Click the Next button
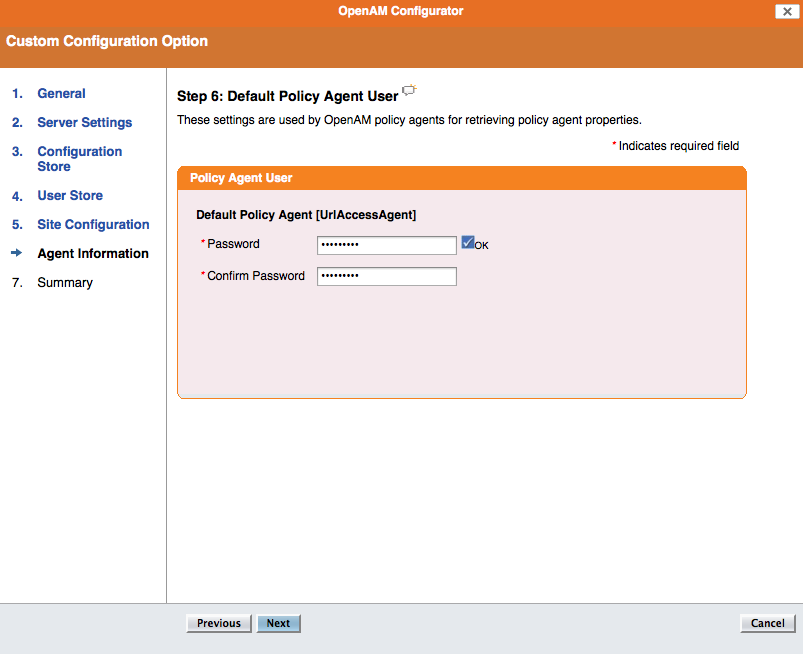The width and height of the screenshot is (803, 654). (x=278, y=623)
